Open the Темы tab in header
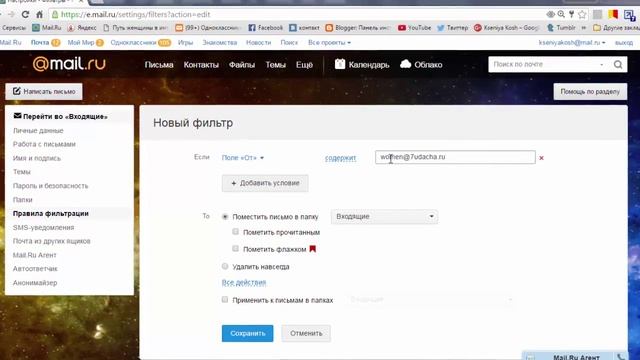The width and height of the screenshot is (640, 360). coord(276,64)
